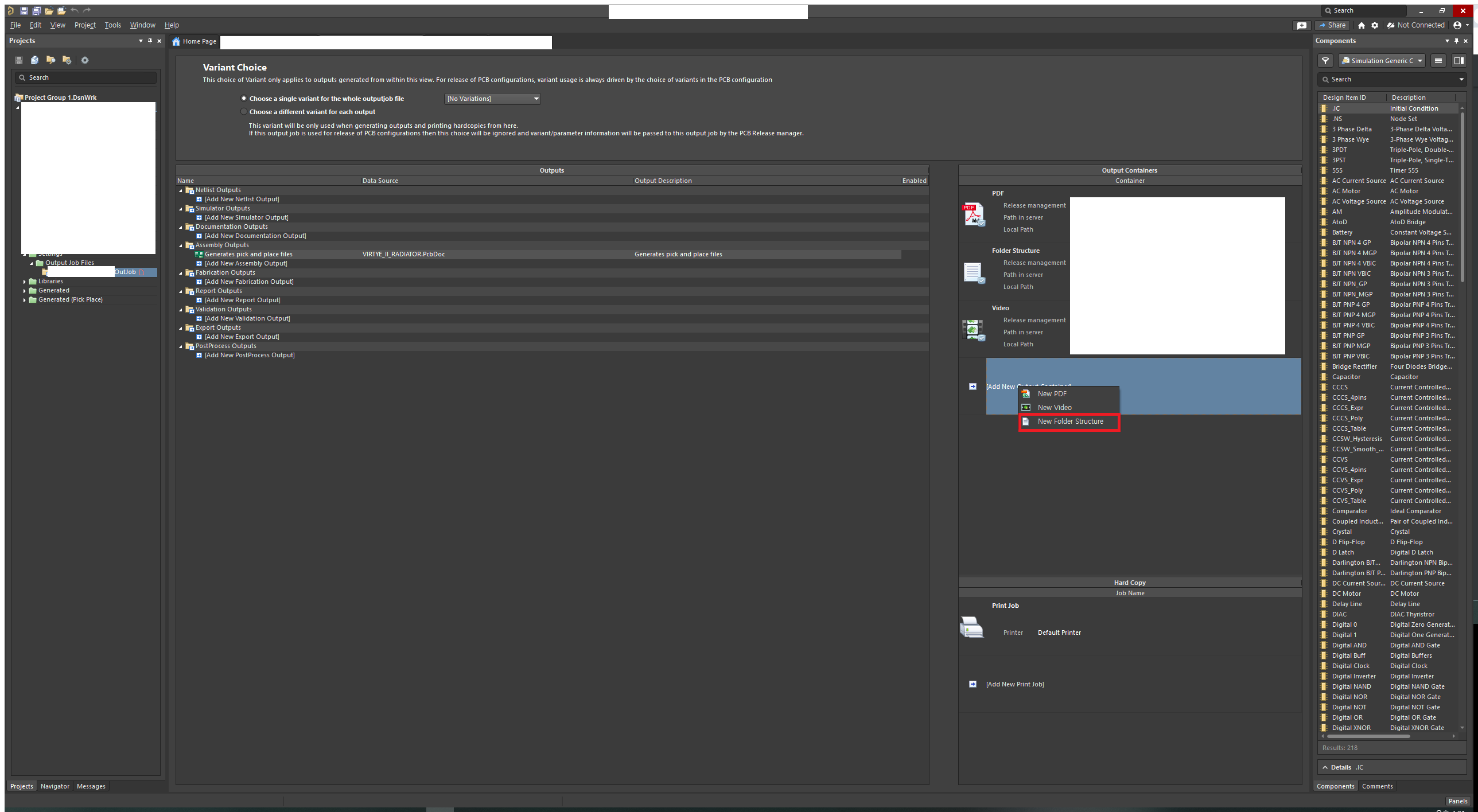Screen dimensions: 1478x812
Task: Expand the Libraries folder in Projects tree
Action: point(25,282)
